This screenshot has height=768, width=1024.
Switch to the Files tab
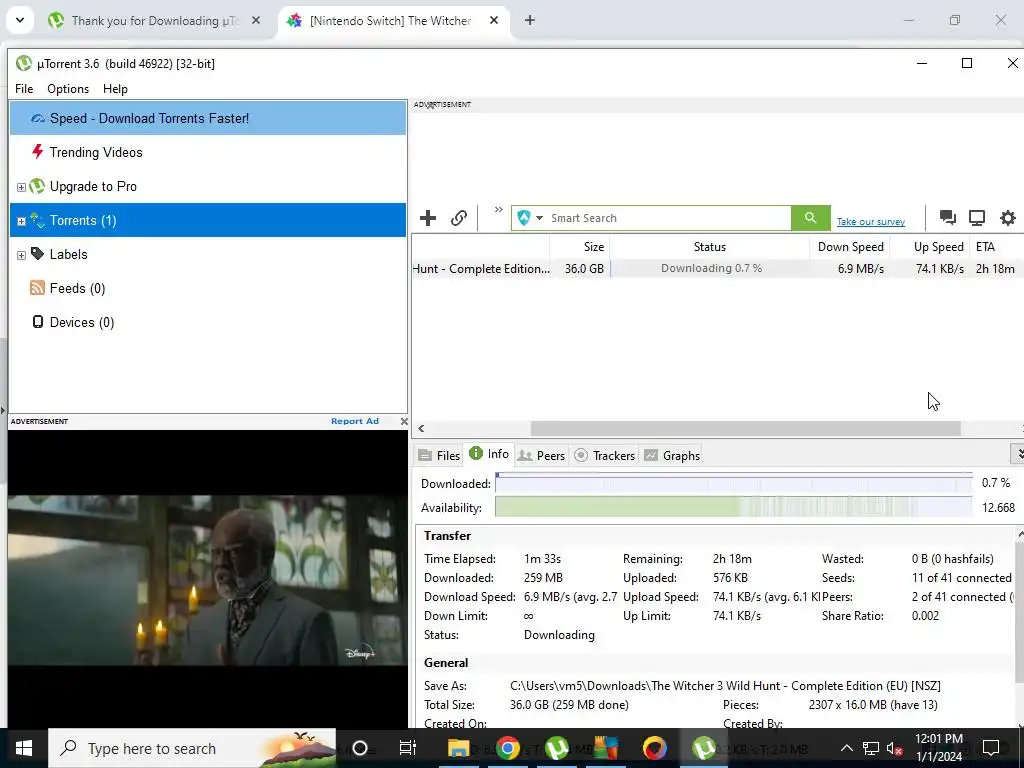click(439, 455)
